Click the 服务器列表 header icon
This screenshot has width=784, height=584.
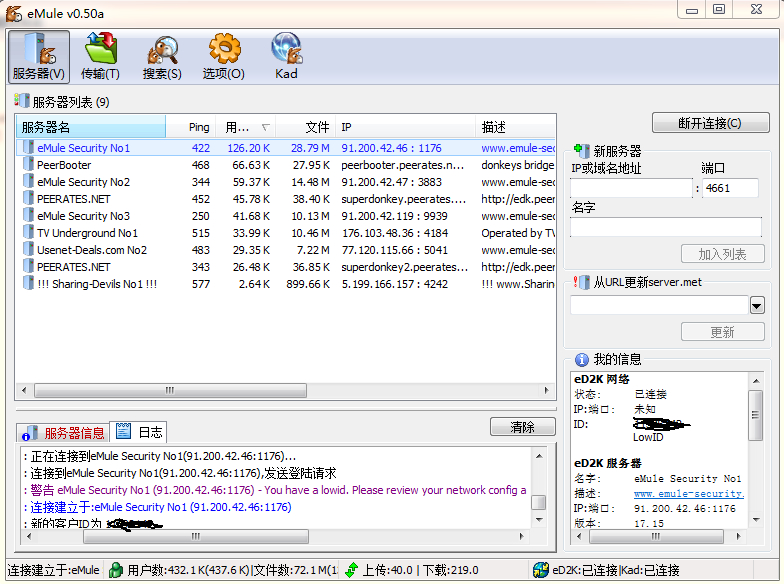(x=22, y=100)
